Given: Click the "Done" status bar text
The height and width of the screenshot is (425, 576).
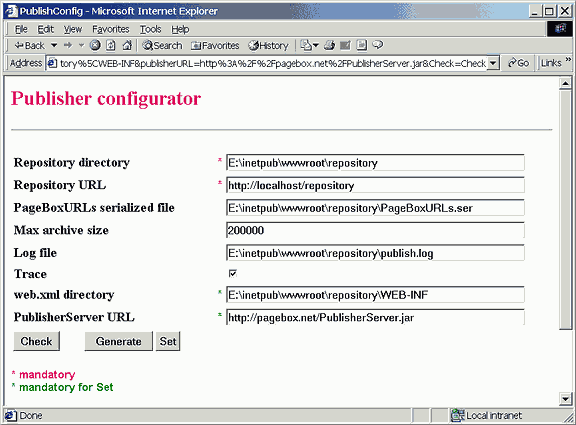Looking at the screenshot, I should click(x=31, y=415).
